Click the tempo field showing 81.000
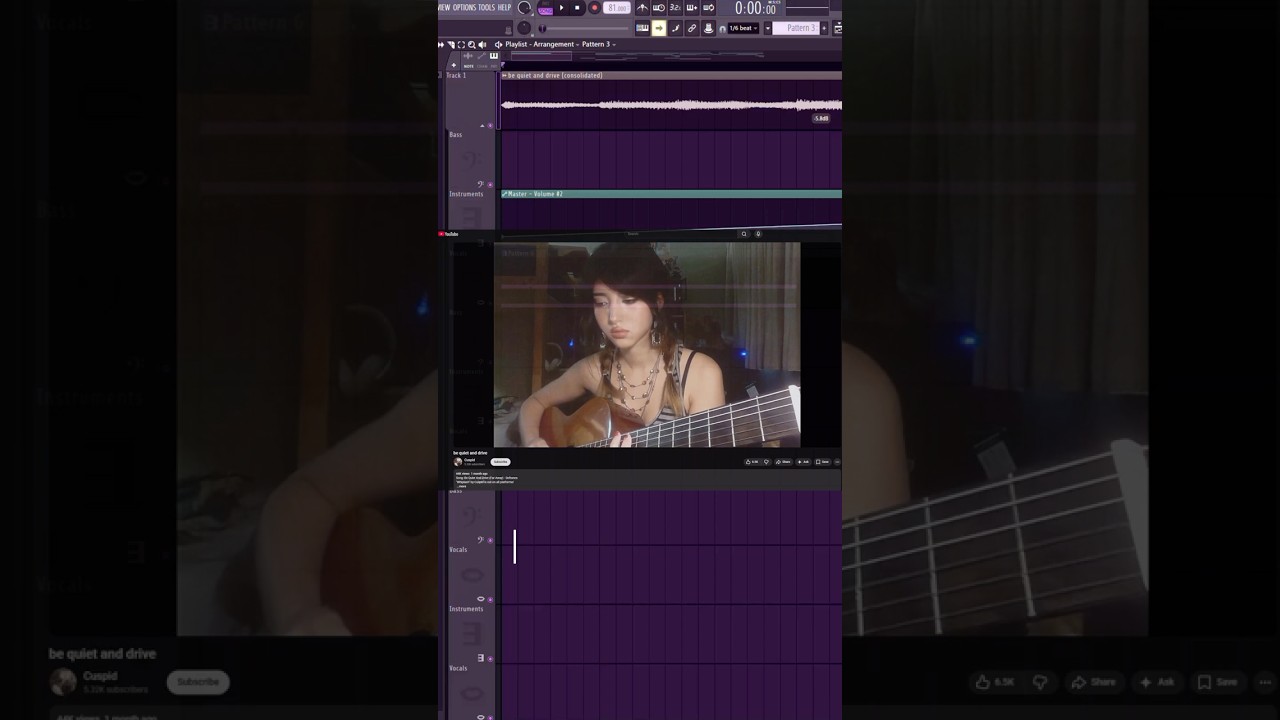1280x720 pixels. pos(616,8)
